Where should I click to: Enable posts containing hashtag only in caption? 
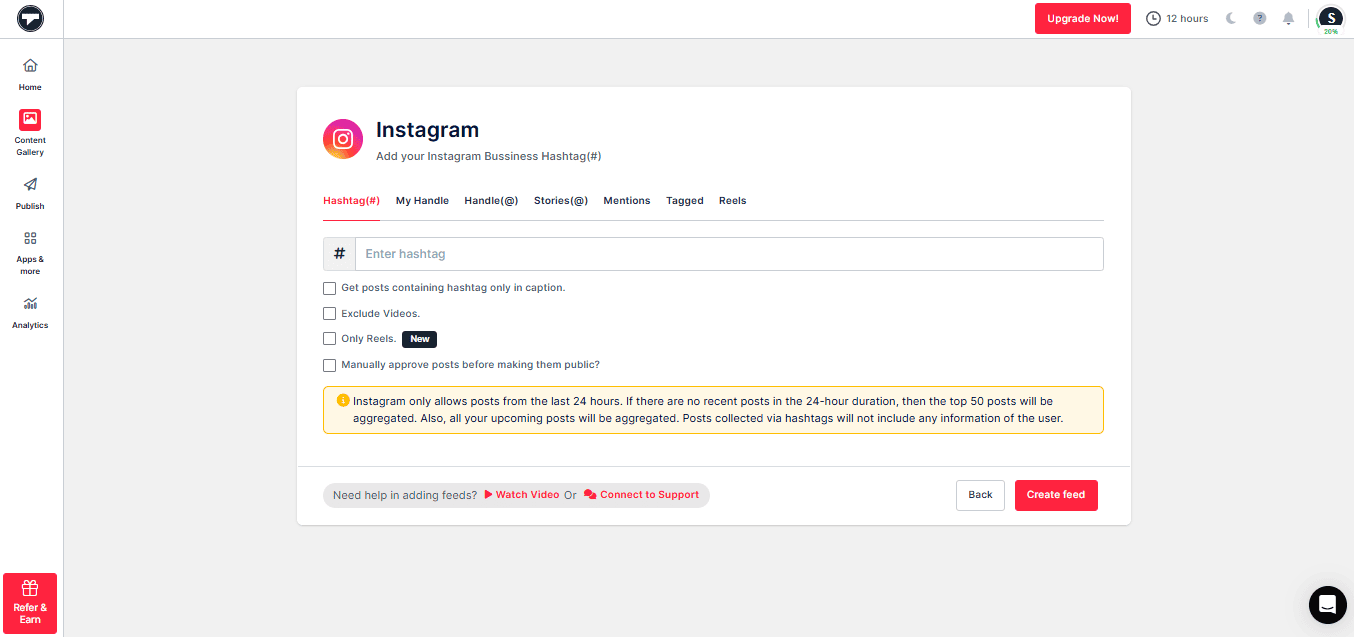pyautogui.click(x=329, y=288)
